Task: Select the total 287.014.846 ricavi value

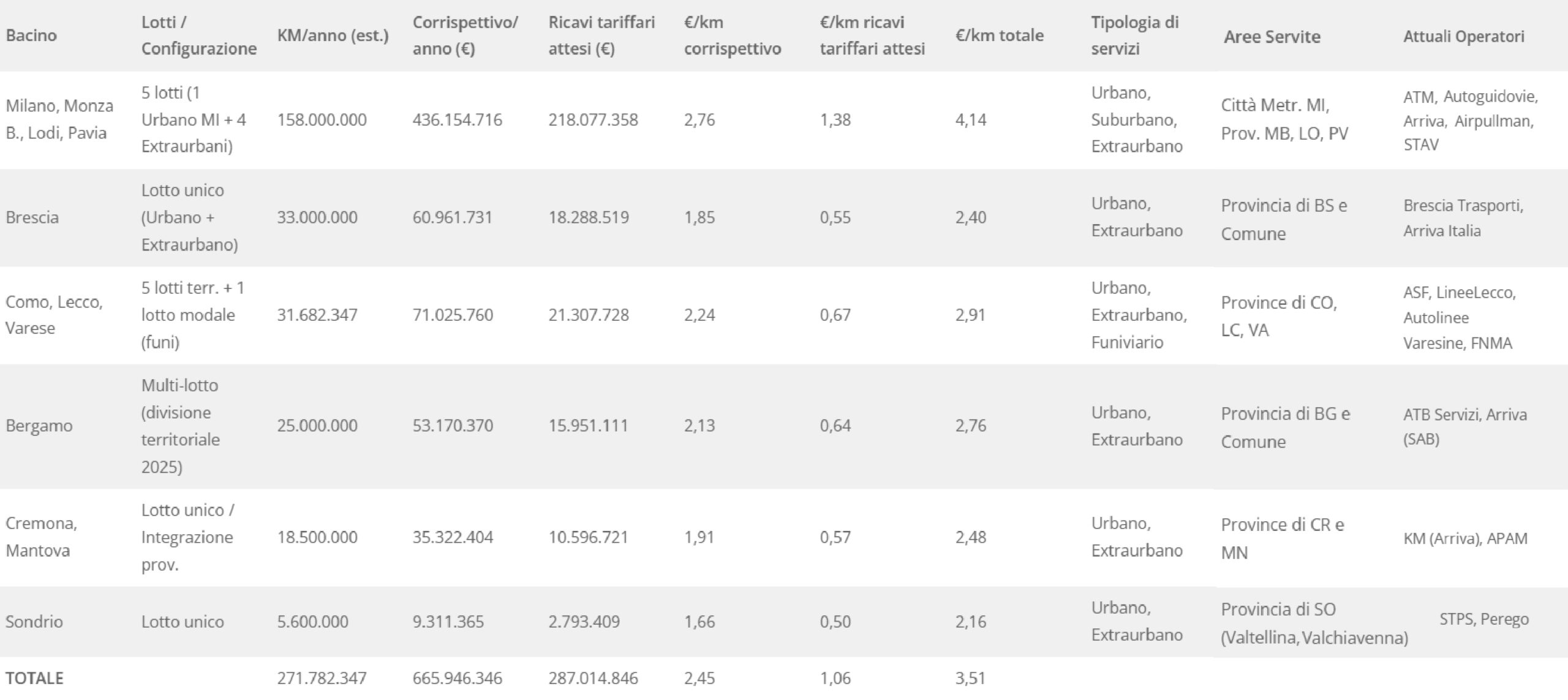Action: 593,678
